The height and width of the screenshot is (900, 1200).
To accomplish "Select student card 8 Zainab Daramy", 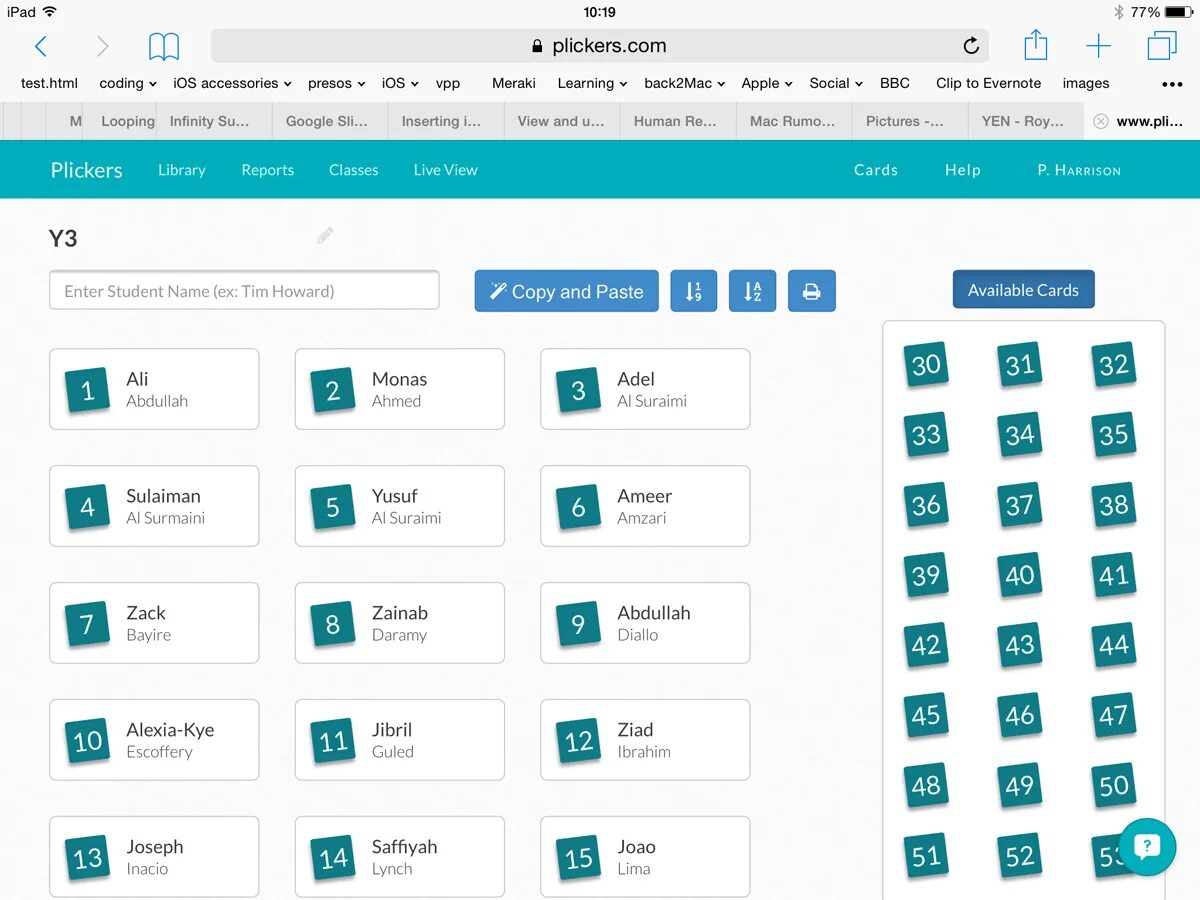I will click(x=400, y=623).
